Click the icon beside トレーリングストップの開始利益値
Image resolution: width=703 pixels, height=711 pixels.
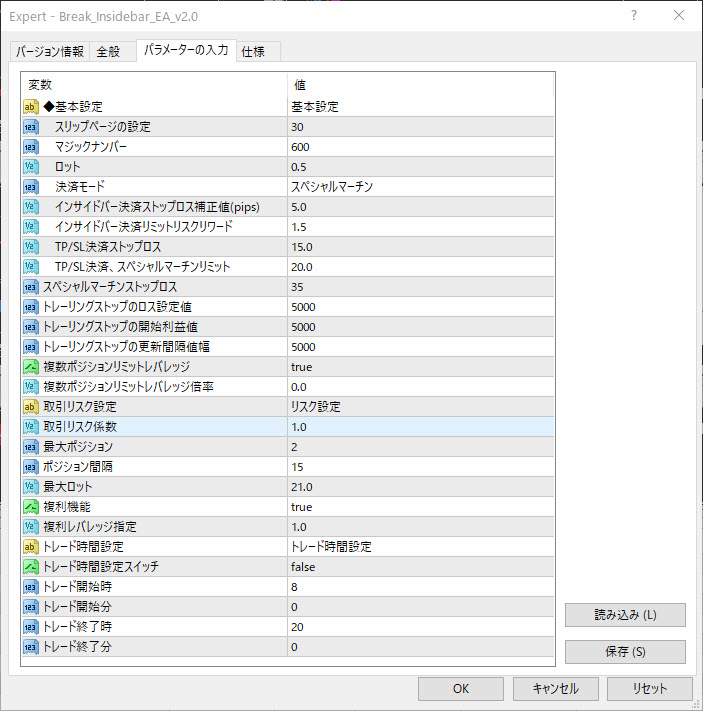point(31,327)
